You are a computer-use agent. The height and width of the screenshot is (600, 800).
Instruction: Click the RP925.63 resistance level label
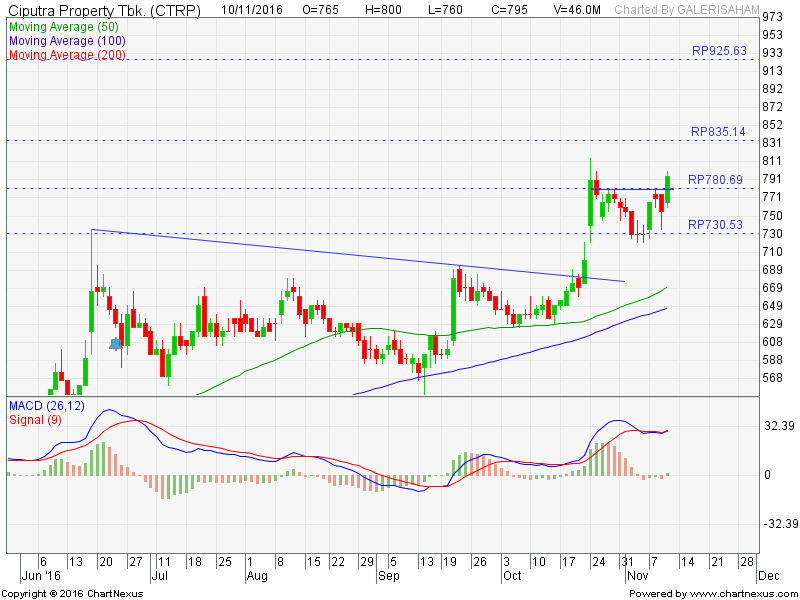(719, 51)
